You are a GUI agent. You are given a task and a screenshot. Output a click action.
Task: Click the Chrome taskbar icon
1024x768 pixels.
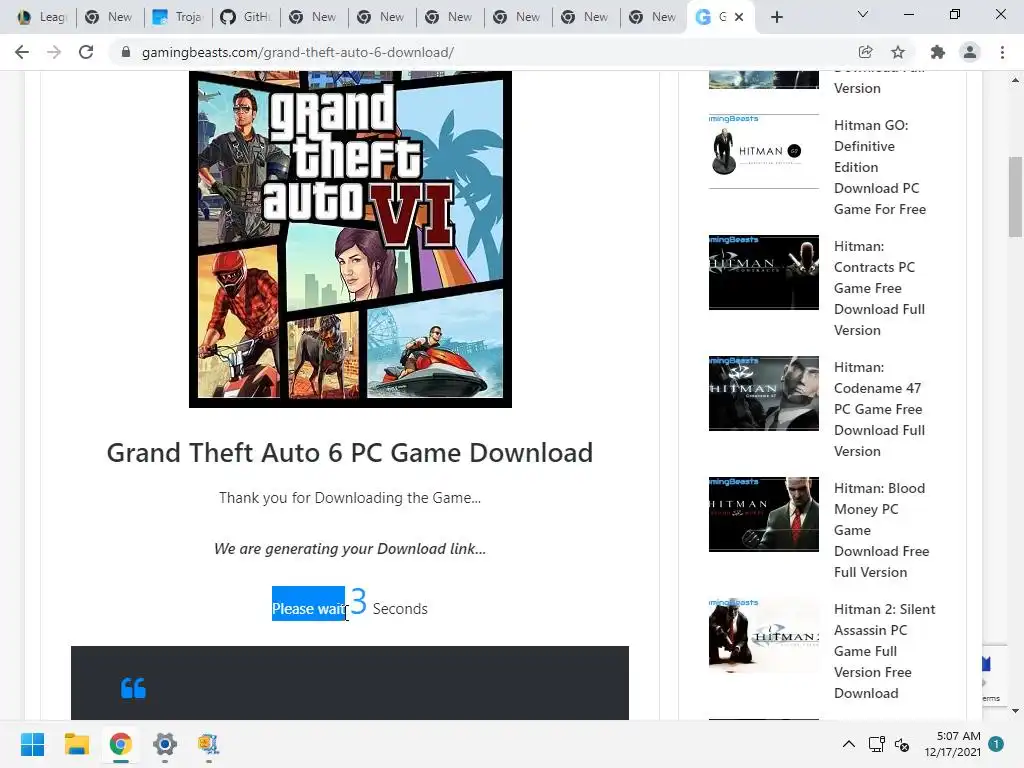coord(120,744)
